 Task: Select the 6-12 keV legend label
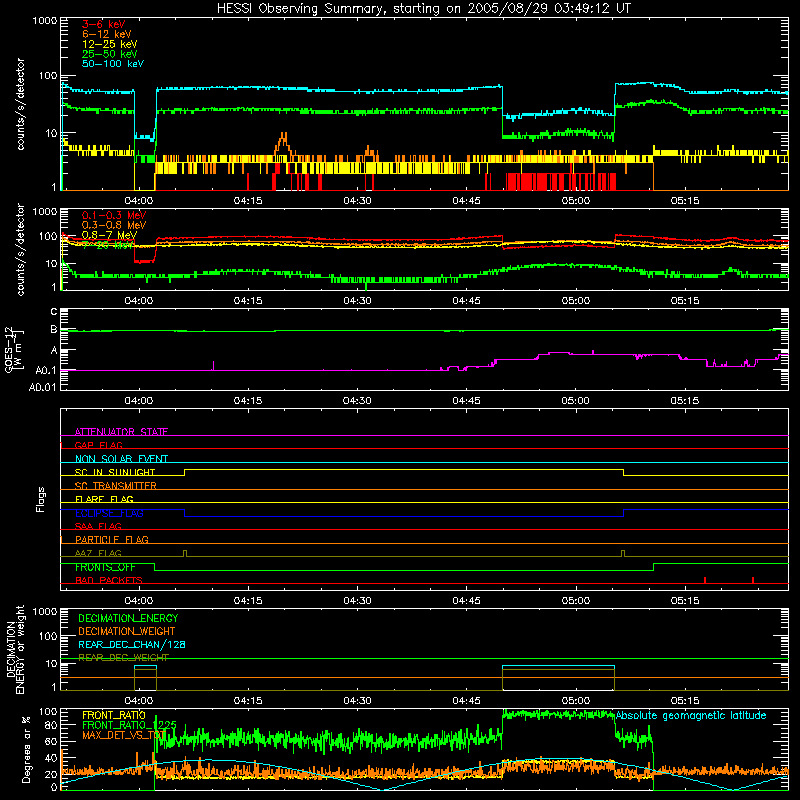107,34
